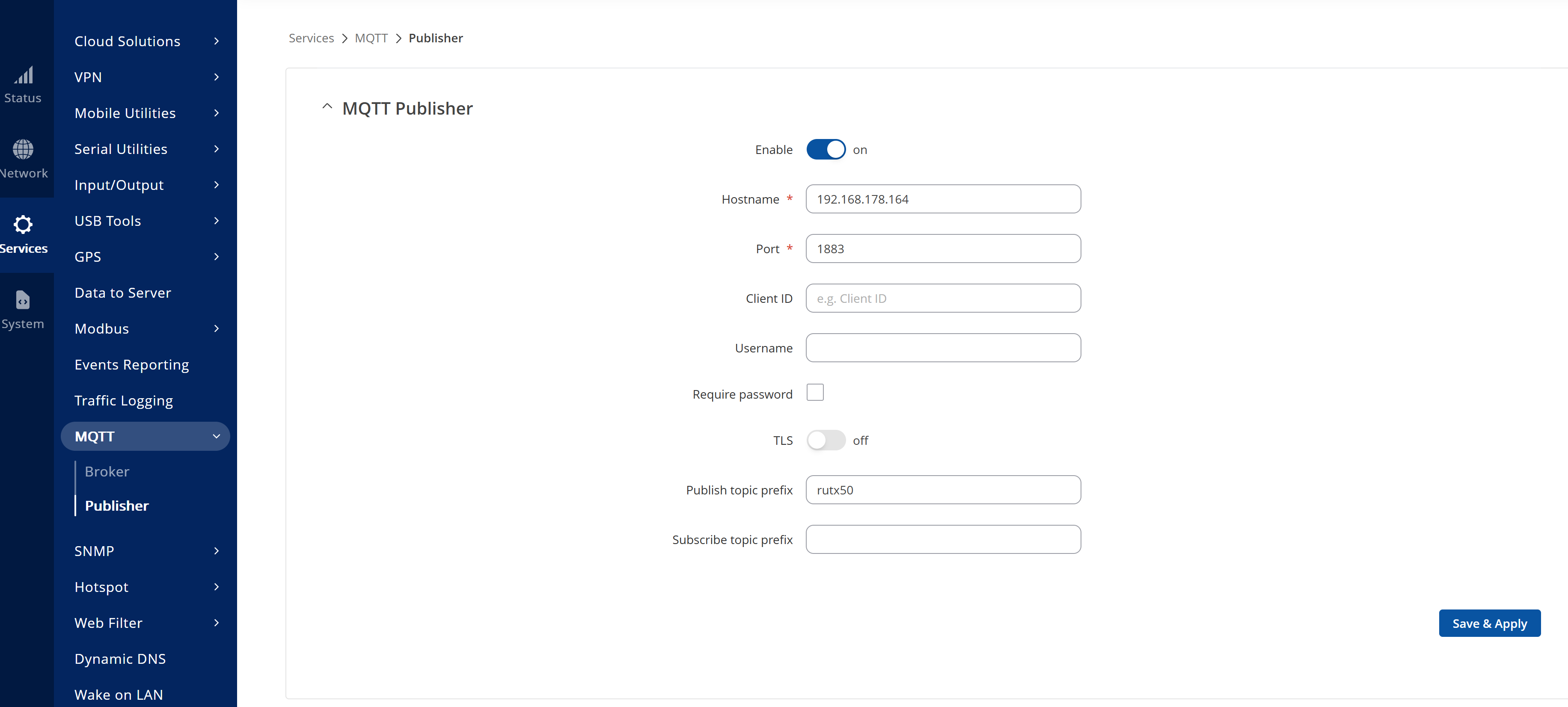Click the Network globe icon
This screenshot has height=707, width=1568.
tap(23, 149)
